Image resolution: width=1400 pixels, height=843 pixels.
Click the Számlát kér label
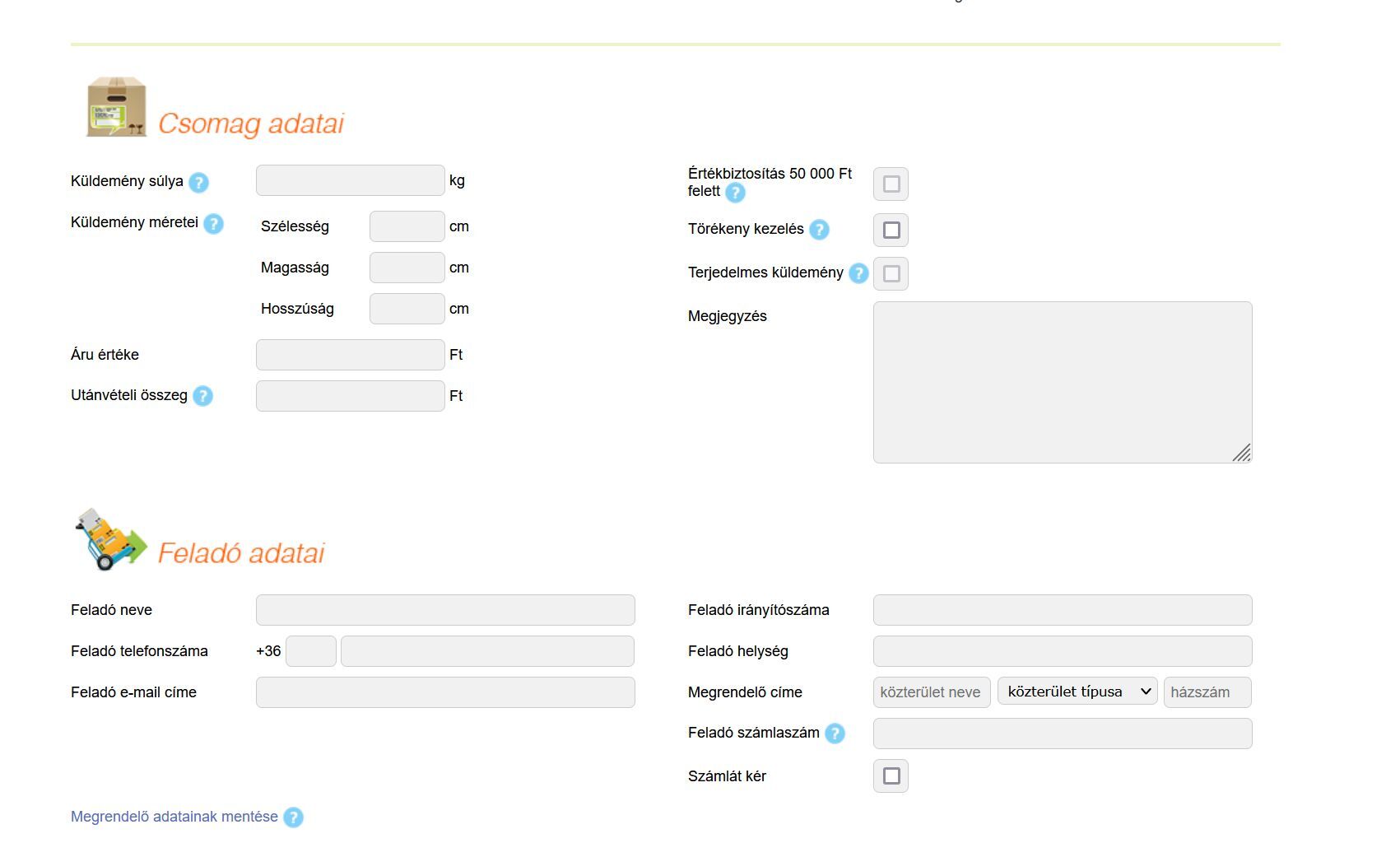[727, 776]
